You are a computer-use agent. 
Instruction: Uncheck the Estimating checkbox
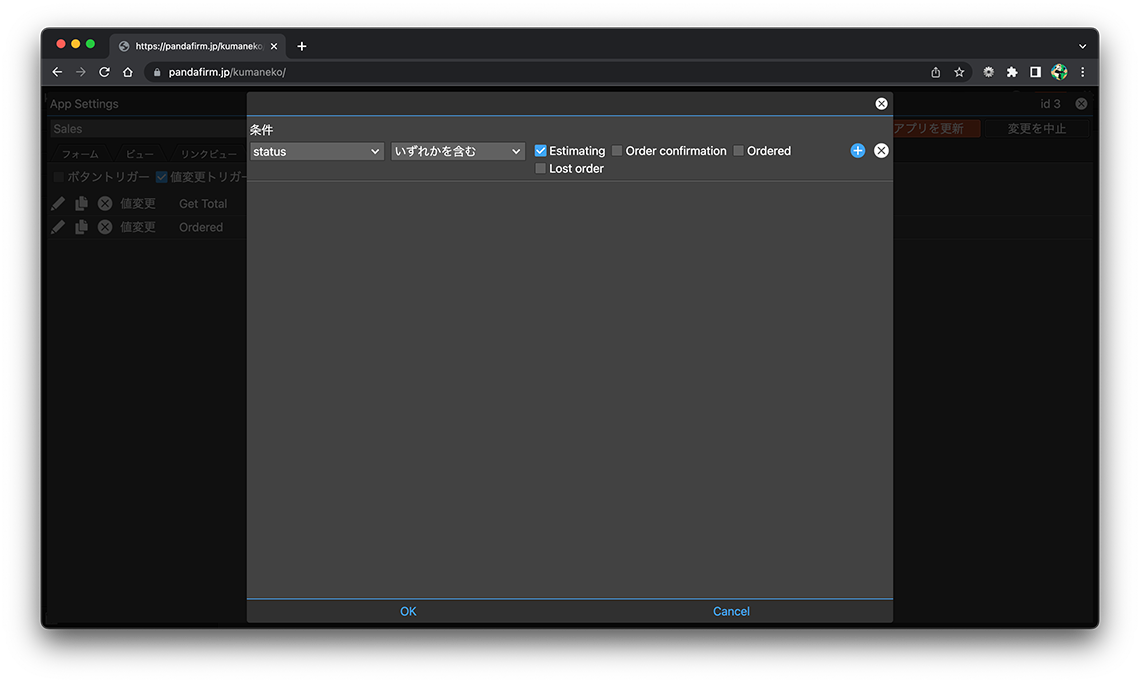541,151
